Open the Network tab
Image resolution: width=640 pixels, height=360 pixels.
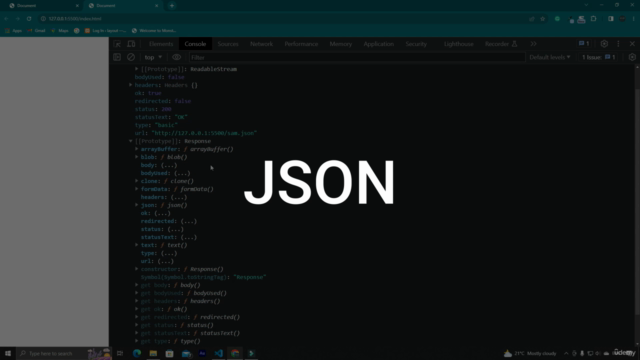pyautogui.click(x=261, y=44)
